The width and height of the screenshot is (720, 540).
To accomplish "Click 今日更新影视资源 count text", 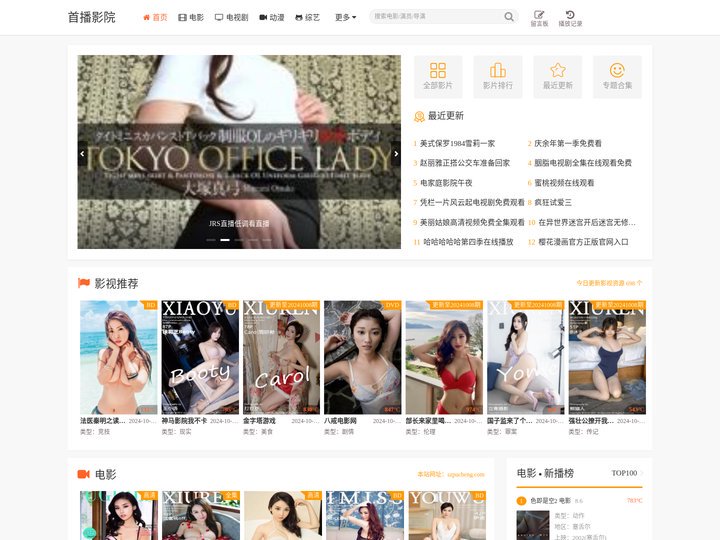I will pyautogui.click(x=609, y=283).
